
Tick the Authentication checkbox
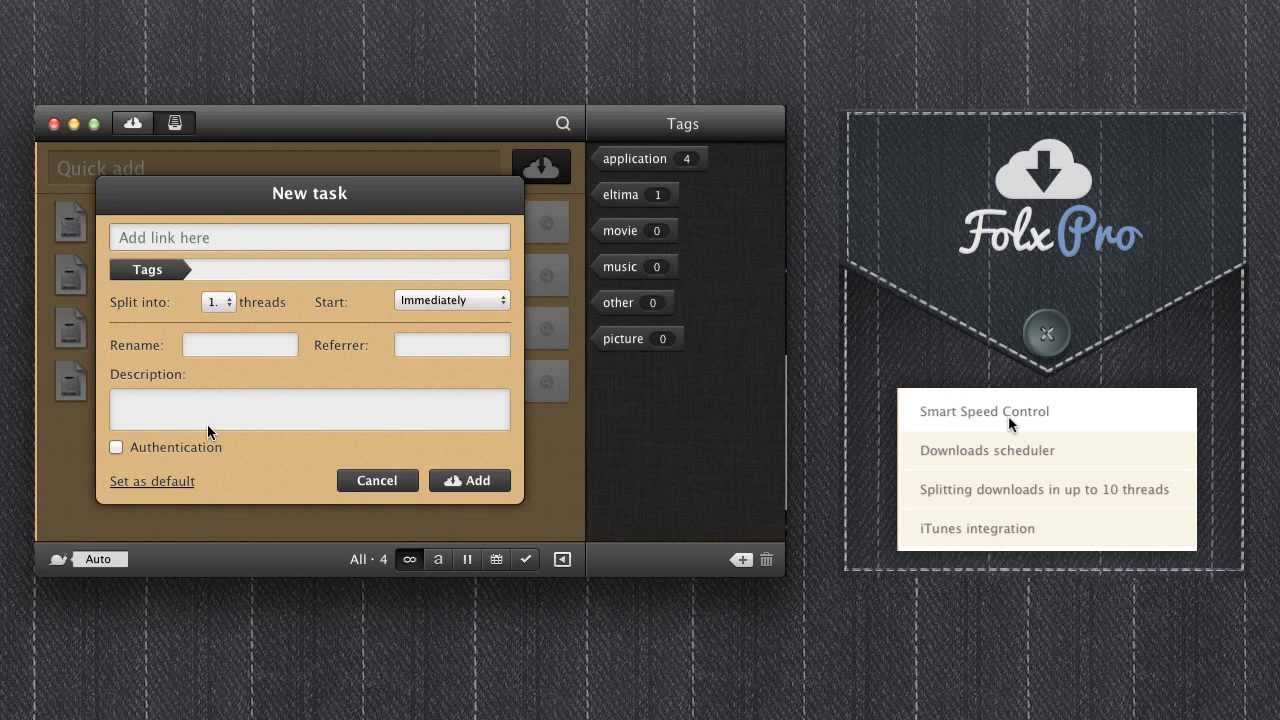coord(116,447)
